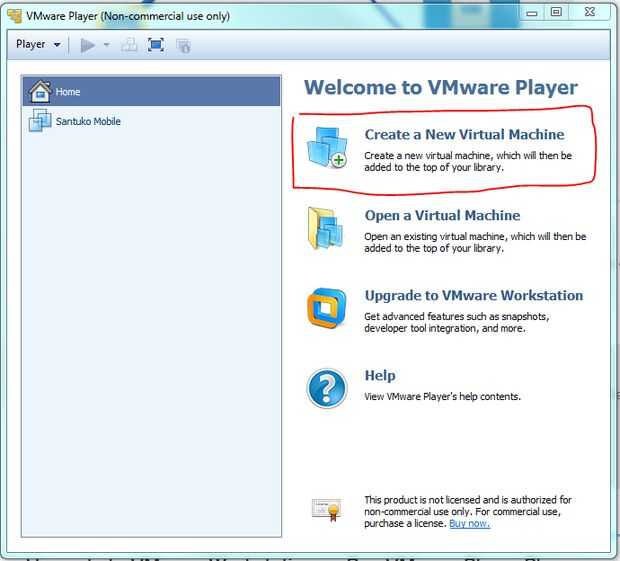Click the Santuko Mobile VM icon
Screen dimensions: 620x561
pyautogui.click(x=40, y=120)
